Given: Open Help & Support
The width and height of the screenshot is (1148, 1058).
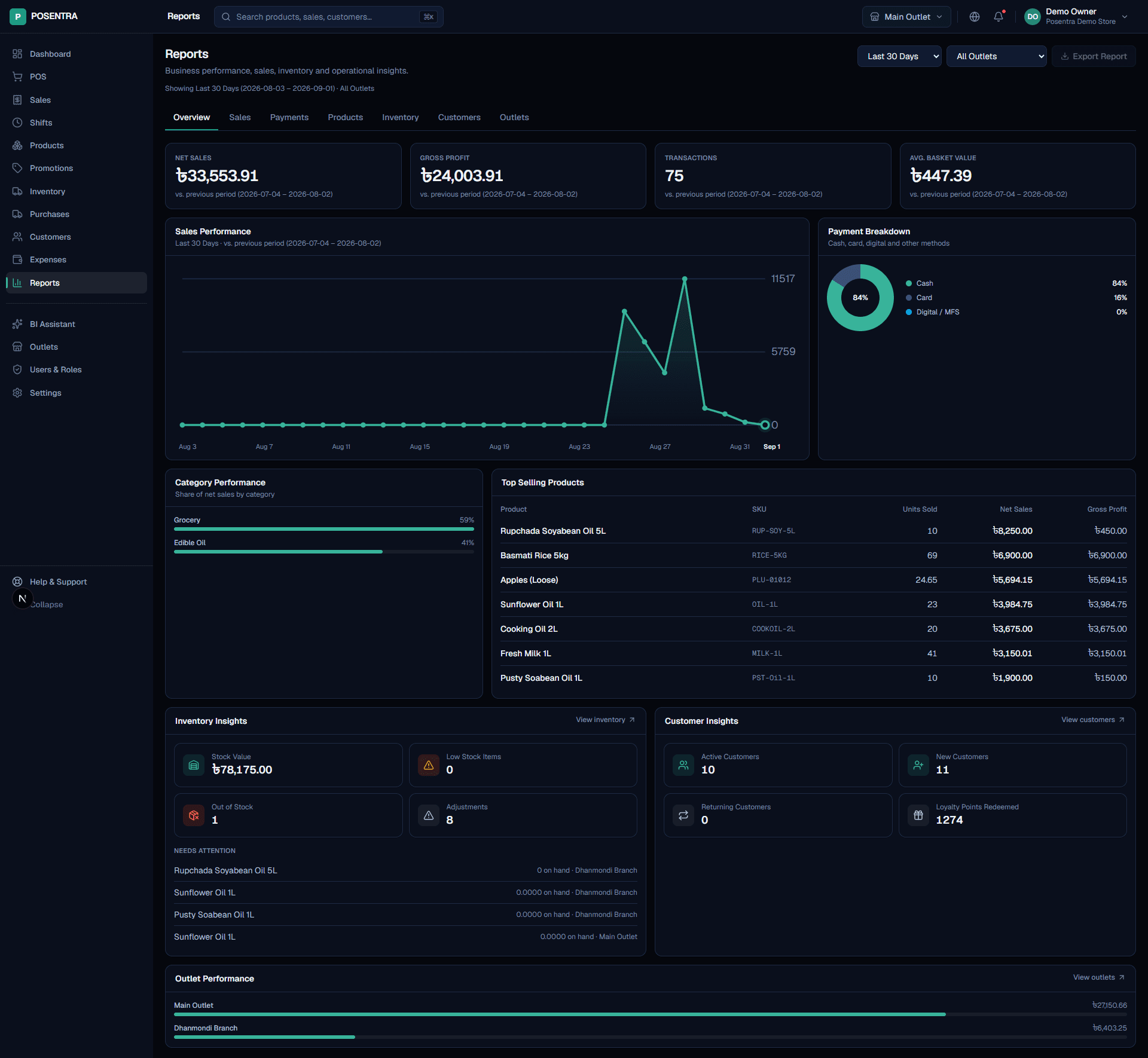Looking at the screenshot, I should [76, 582].
